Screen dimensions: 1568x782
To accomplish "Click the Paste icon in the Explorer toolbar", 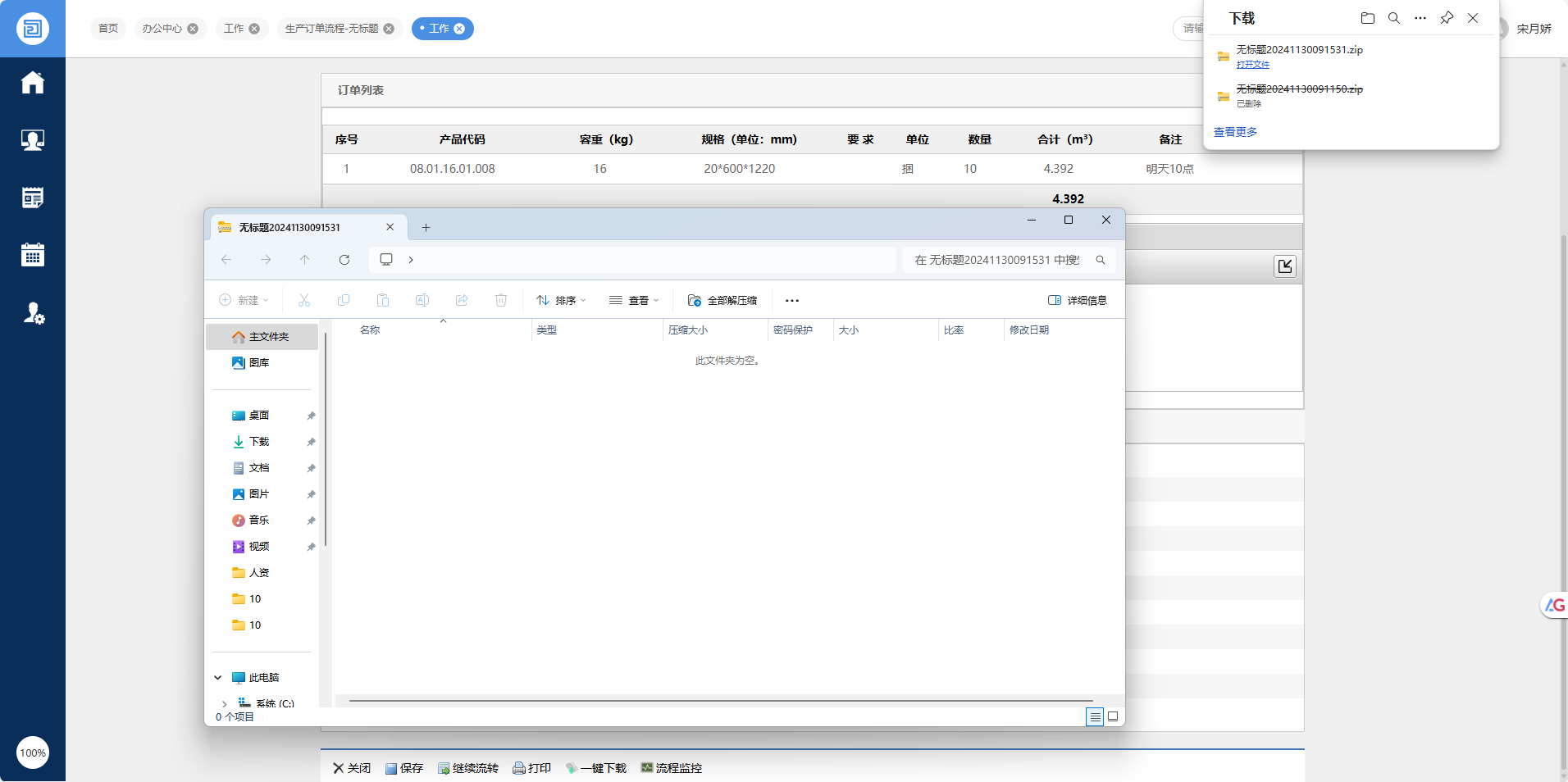I will coord(383,300).
